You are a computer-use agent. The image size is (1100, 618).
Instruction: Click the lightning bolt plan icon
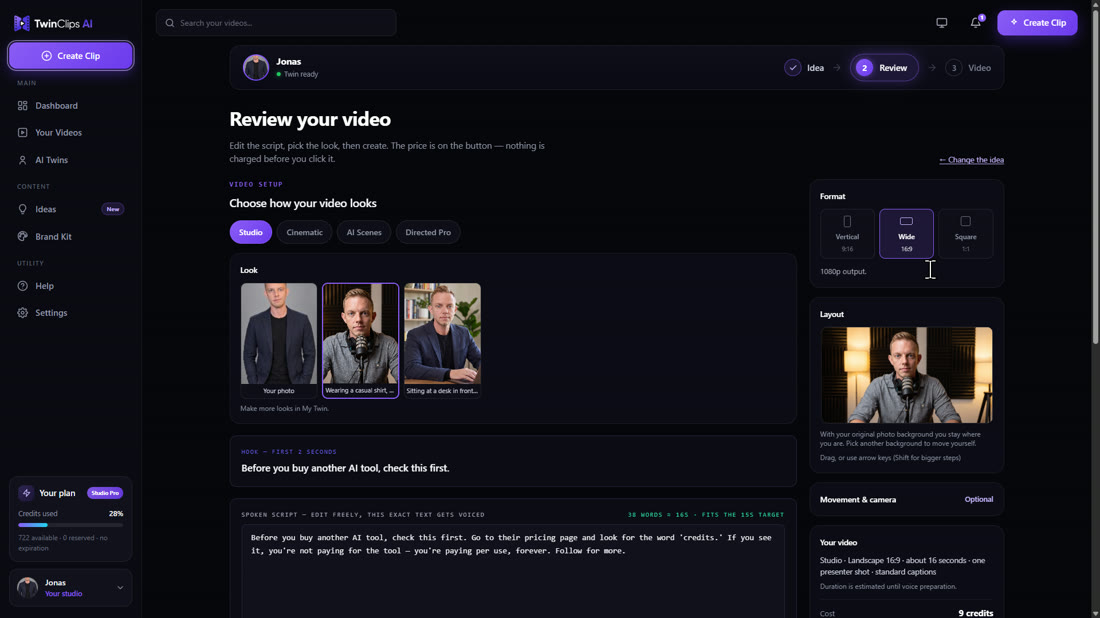(26, 493)
